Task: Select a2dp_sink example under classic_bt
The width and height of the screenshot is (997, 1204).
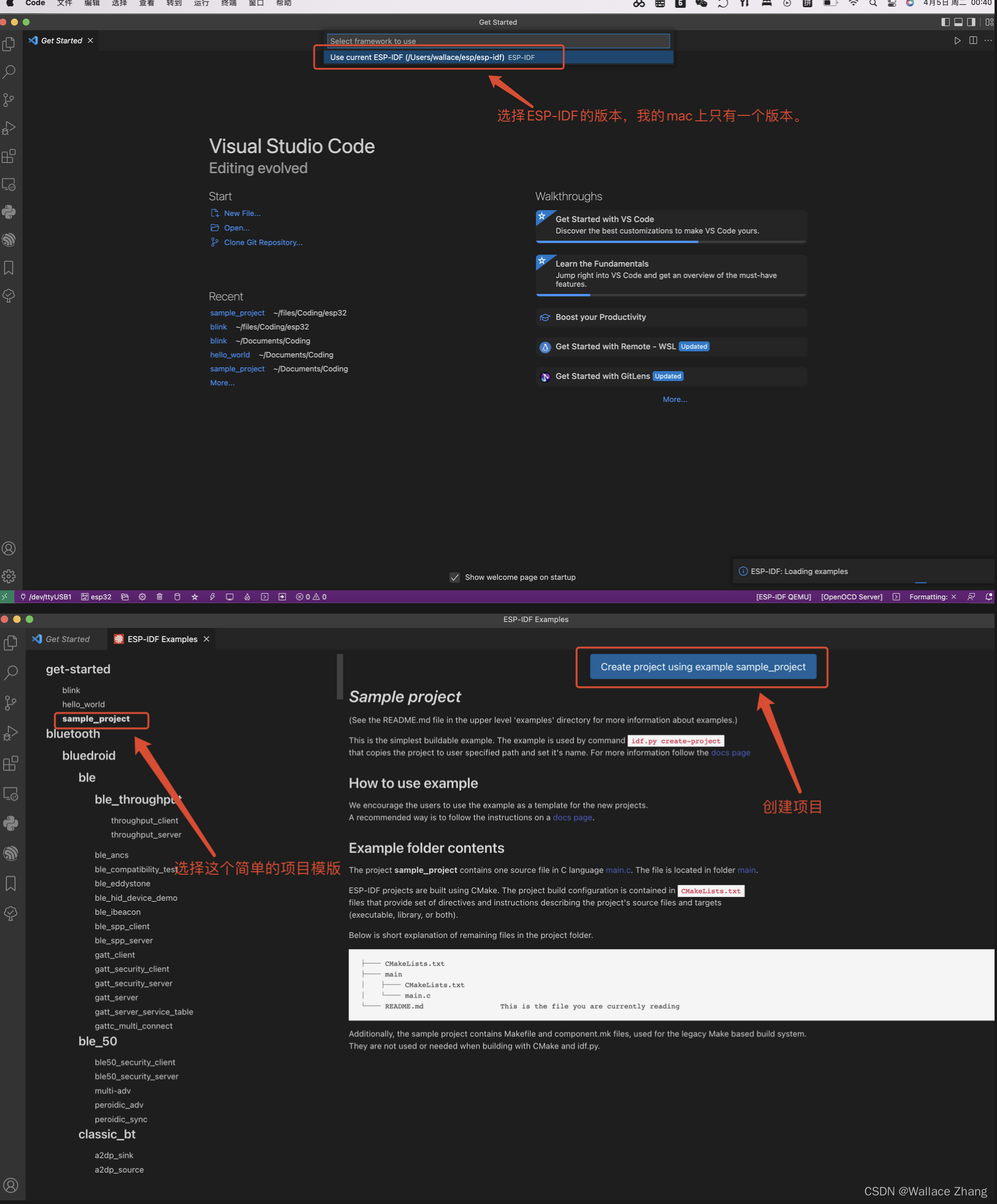Action: tap(114, 1155)
